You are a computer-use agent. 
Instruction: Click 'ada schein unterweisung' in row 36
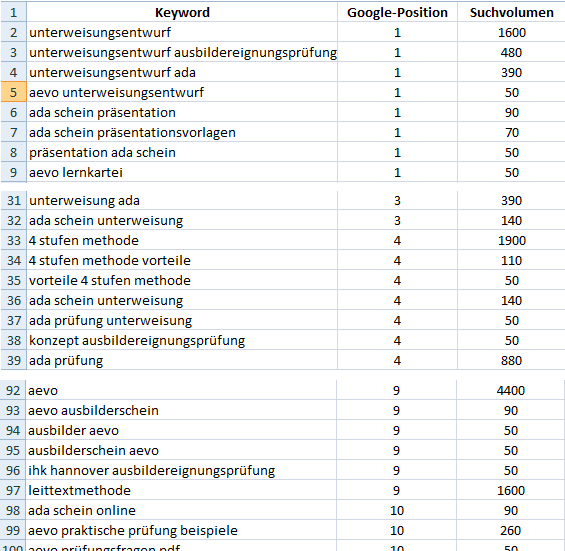182,301
